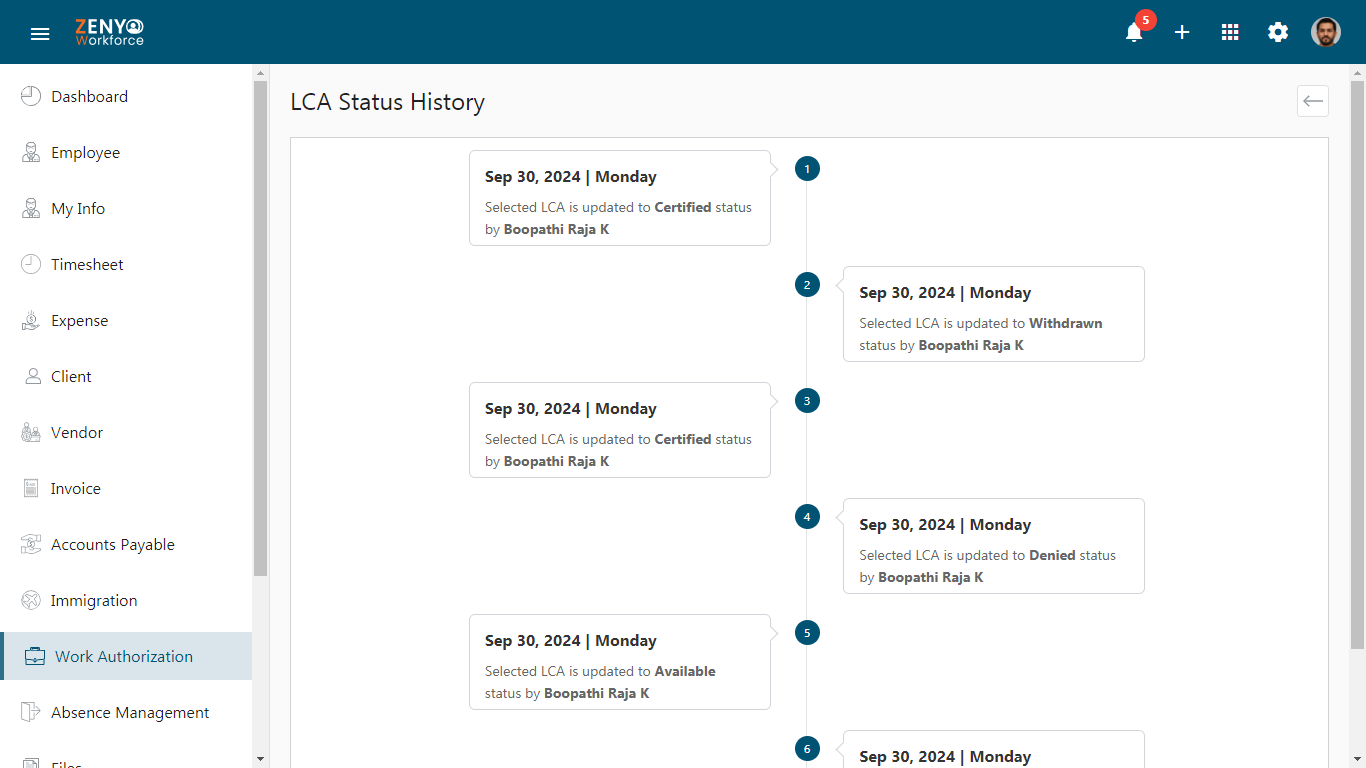Click the Employee sidebar icon
This screenshot has height=768, width=1366.
point(31,153)
